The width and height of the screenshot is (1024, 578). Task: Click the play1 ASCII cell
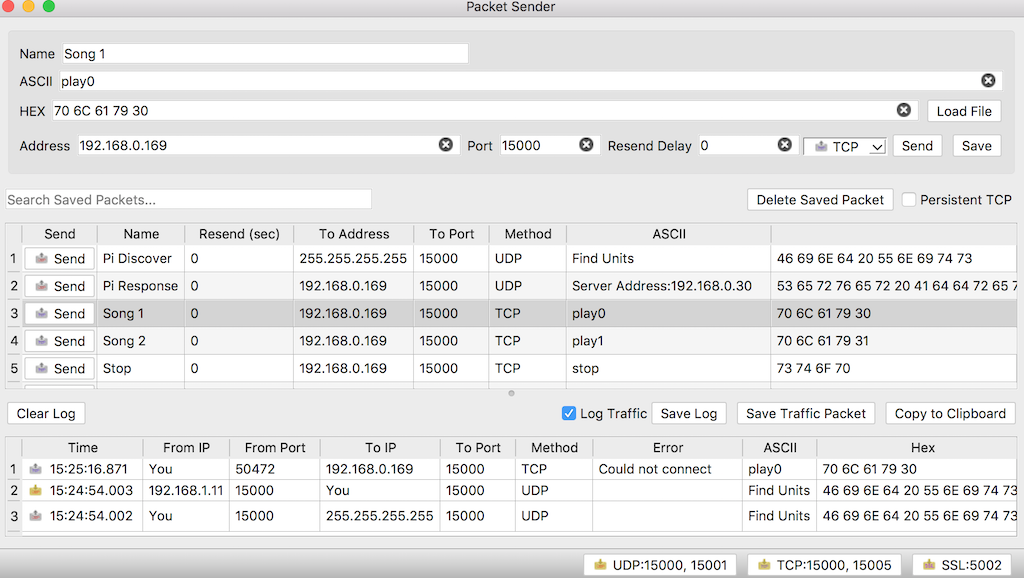[x=669, y=341]
